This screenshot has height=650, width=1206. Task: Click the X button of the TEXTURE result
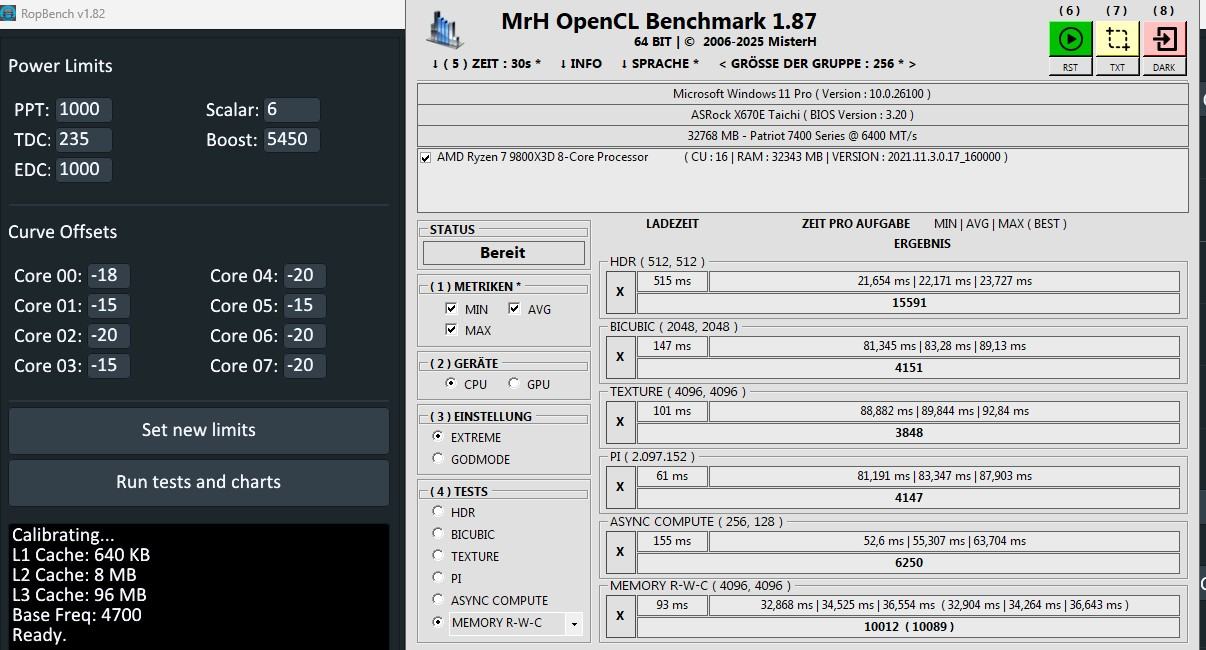(620, 422)
